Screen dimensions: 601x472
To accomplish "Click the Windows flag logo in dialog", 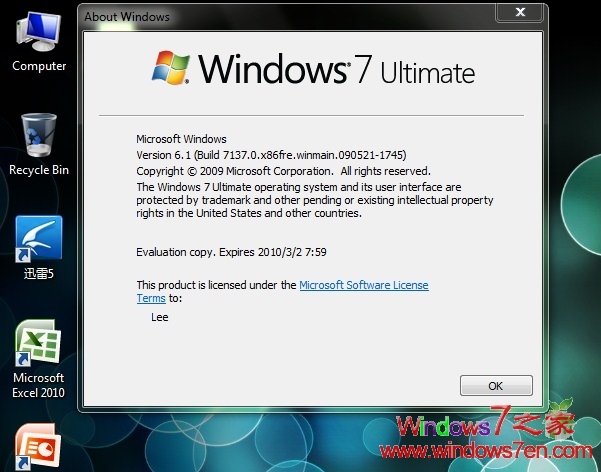I will tap(171, 67).
